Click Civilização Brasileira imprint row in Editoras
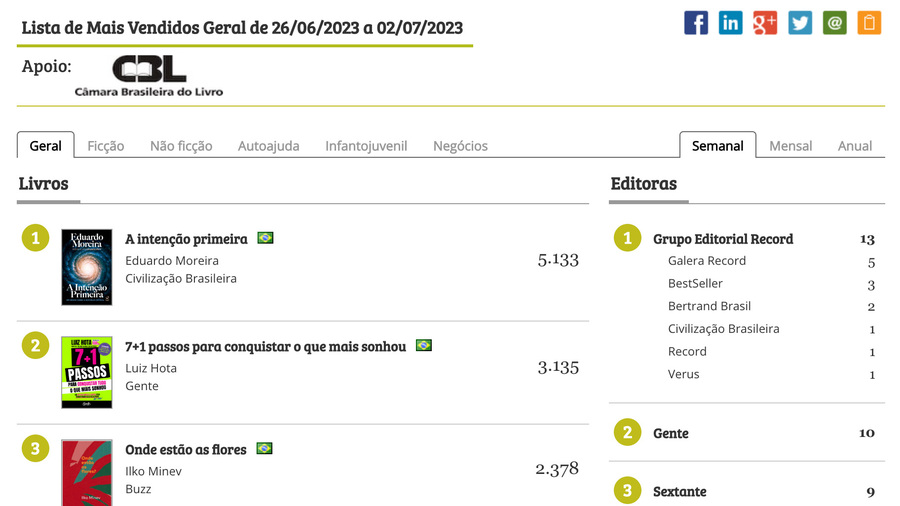Screen dimensions: 900x506 click(771, 329)
